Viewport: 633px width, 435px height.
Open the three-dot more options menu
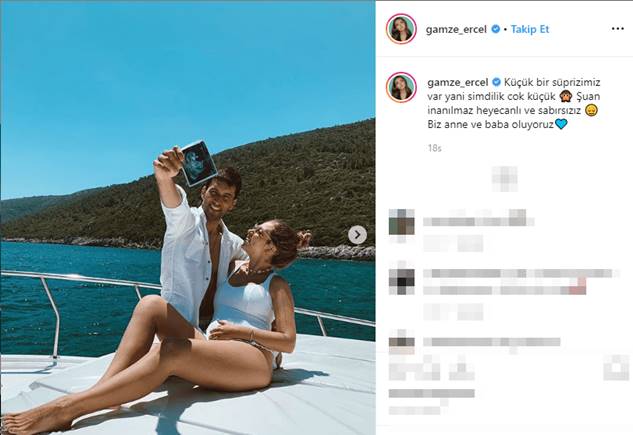[617, 29]
